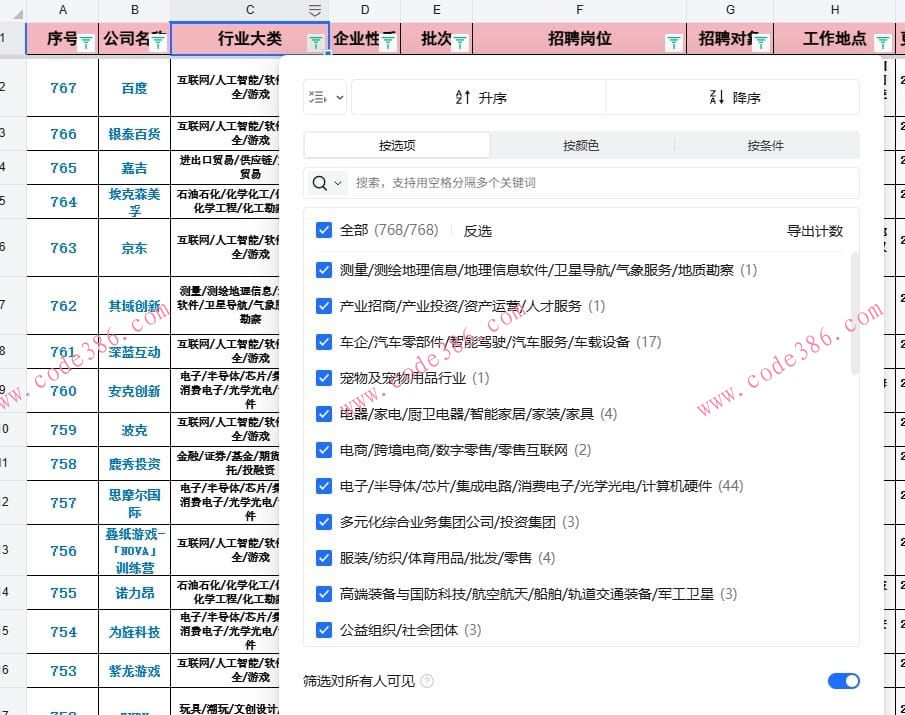Disable the 筛选对所有人可见 toggle
905x715 pixels.
pos(843,680)
